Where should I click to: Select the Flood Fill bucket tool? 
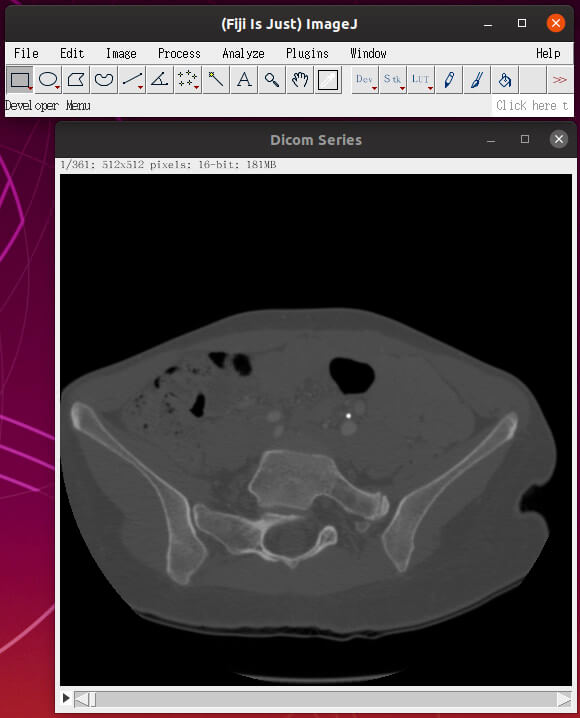tap(505, 80)
